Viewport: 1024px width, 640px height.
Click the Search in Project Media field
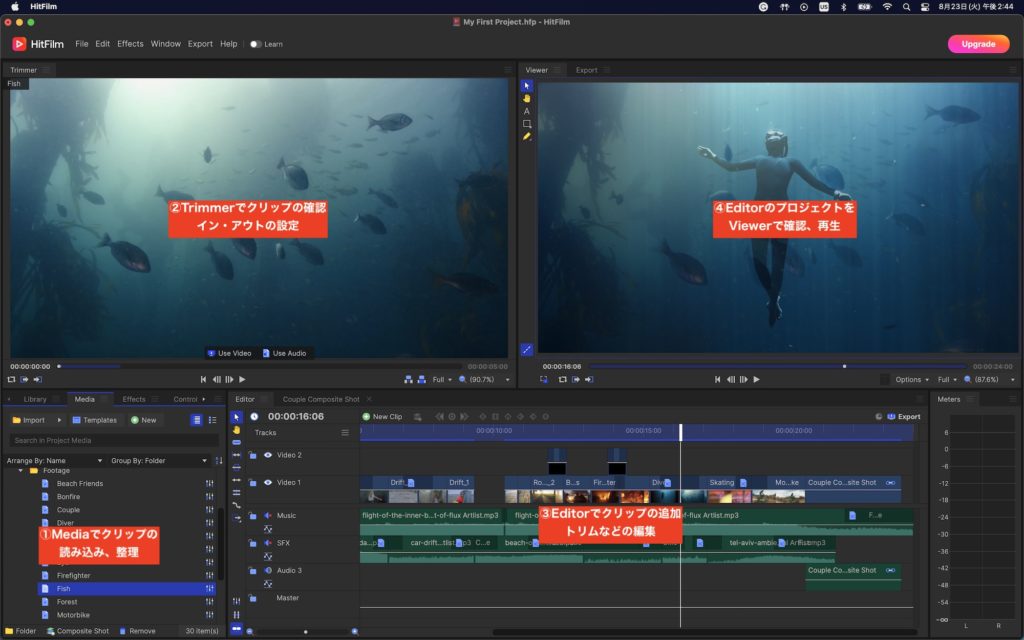tap(112, 440)
